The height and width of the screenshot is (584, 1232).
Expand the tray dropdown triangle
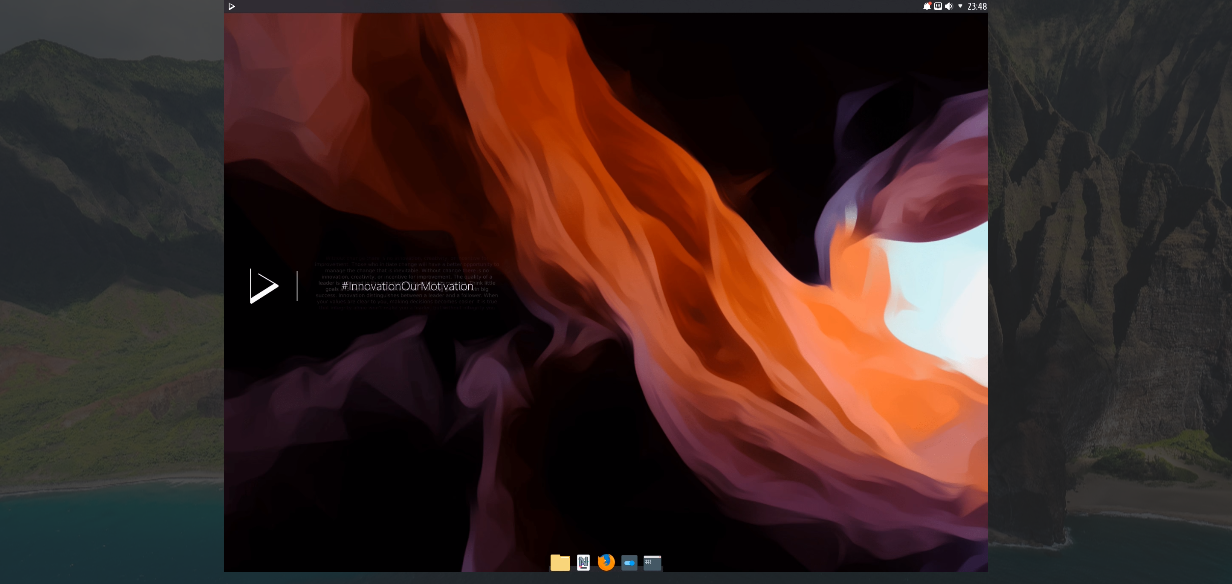click(960, 6)
